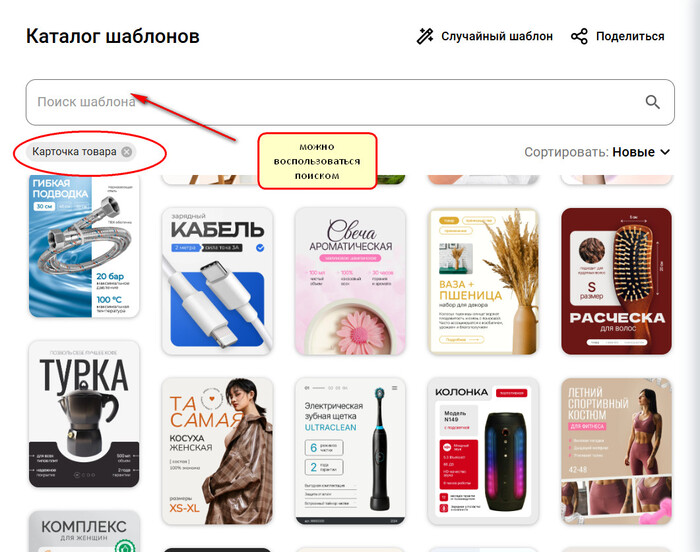700x552 pixels.
Task: Select the Карточка товара tag chip
Action: point(74,152)
